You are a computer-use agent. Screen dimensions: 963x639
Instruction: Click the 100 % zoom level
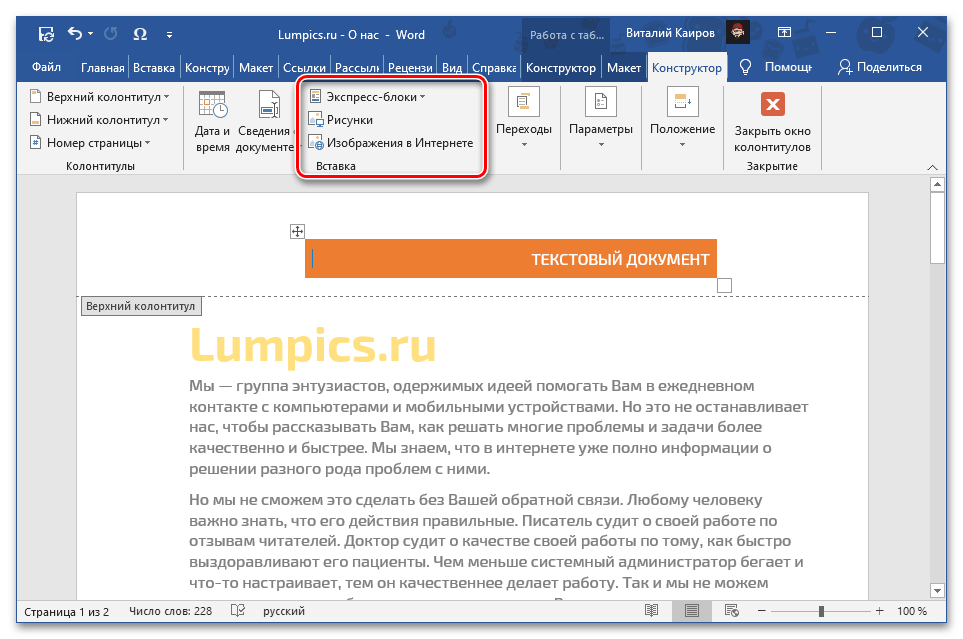(x=912, y=611)
